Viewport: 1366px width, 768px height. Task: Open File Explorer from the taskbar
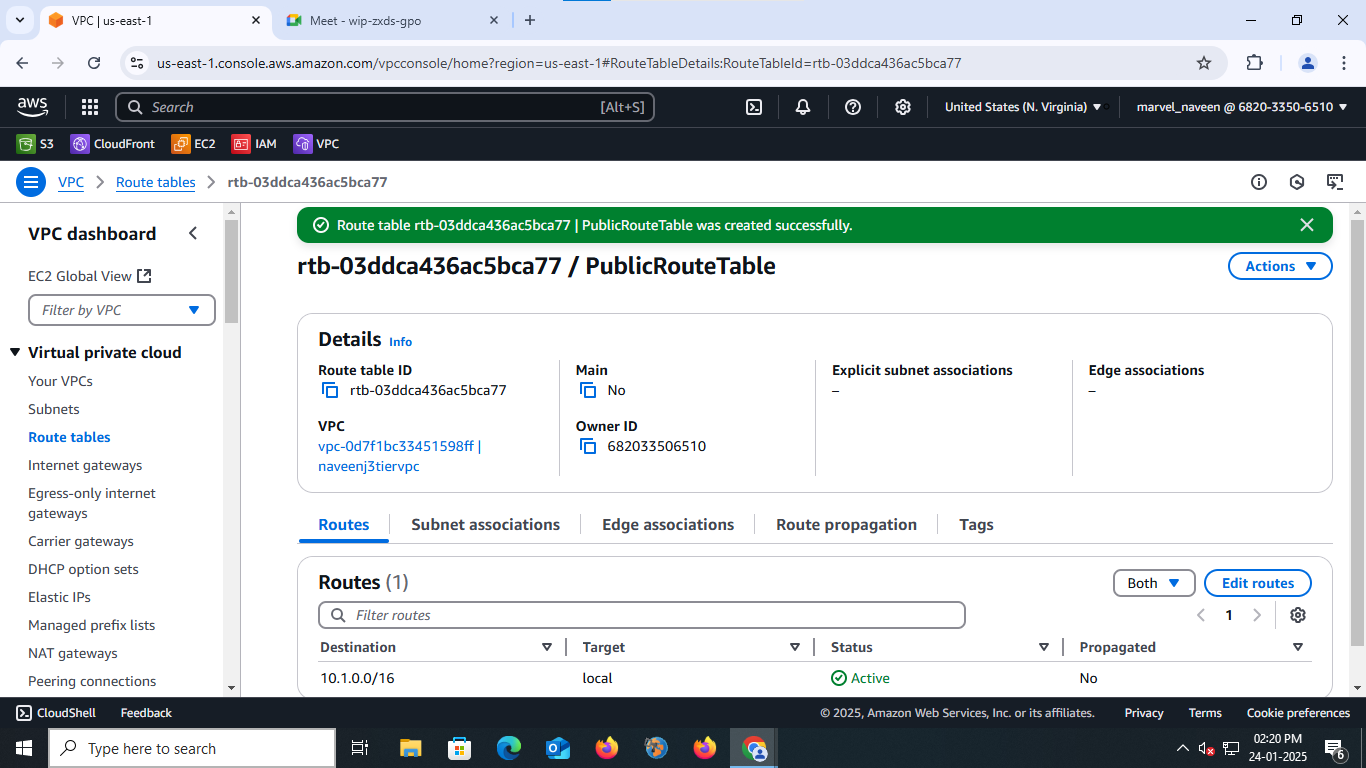410,748
